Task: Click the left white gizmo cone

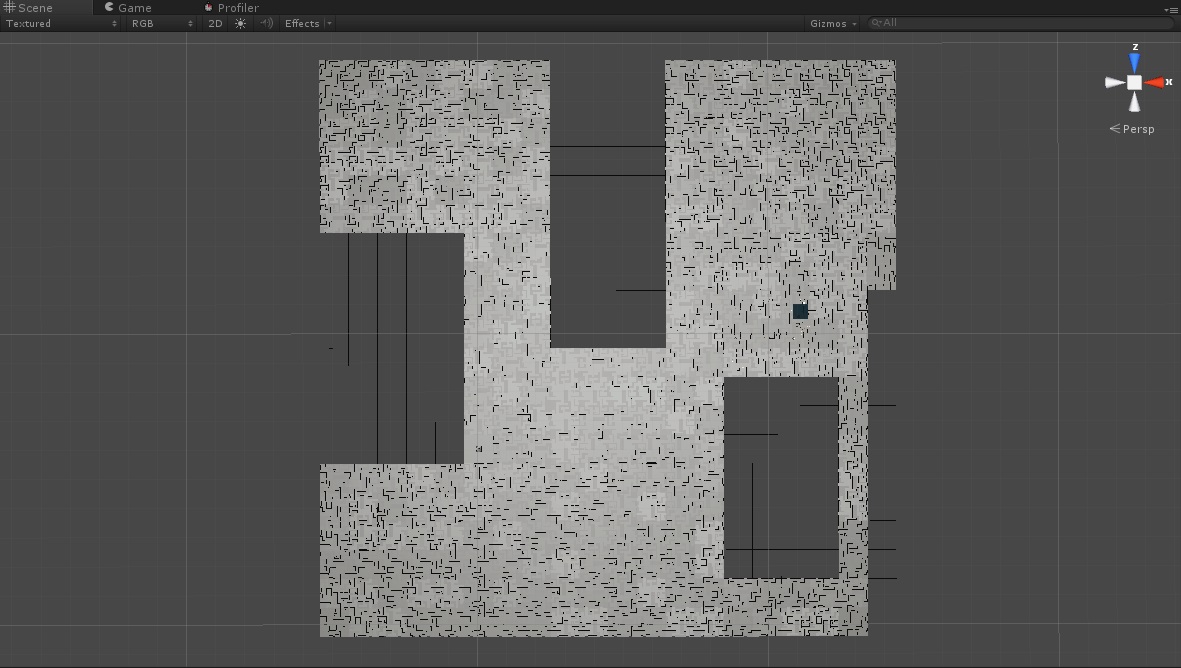Action: click(x=1115, y=83)
